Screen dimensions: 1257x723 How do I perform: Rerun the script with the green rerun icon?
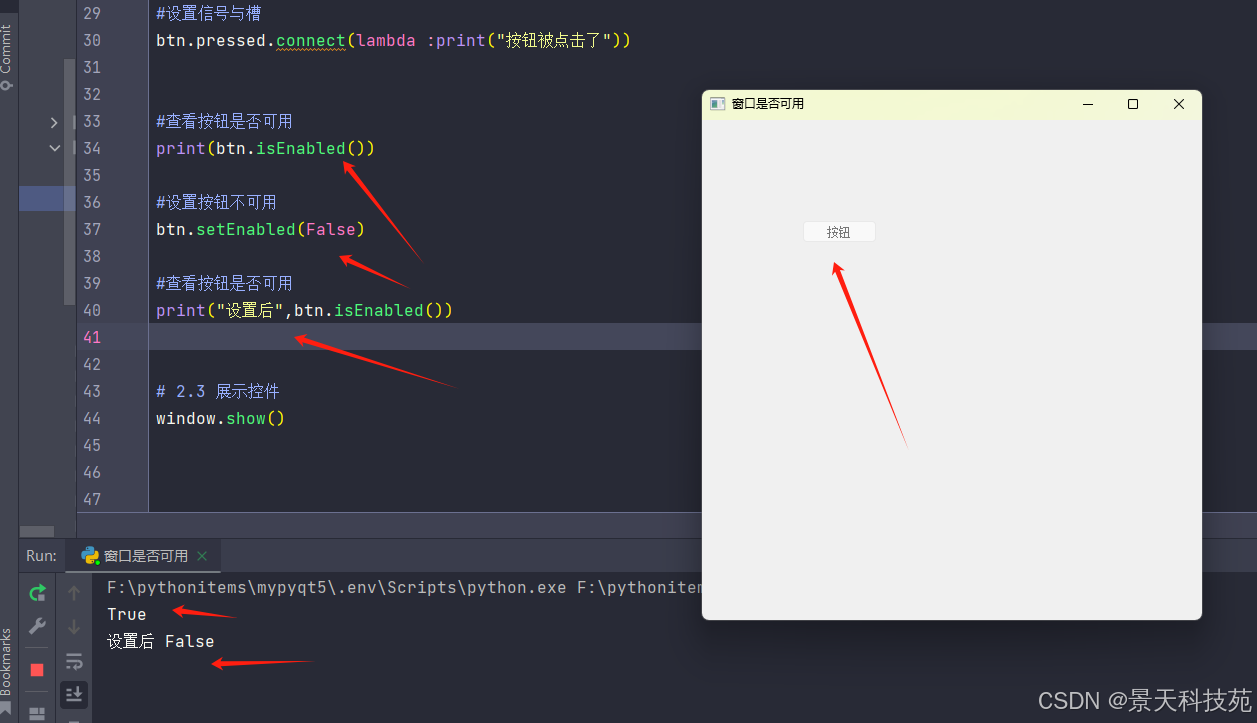[37, 593]
